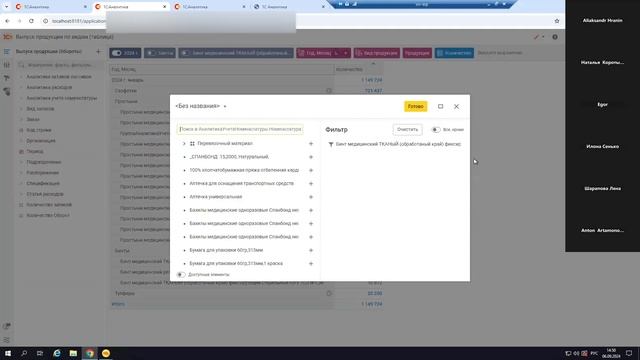Screen dimensions: 640x360
Task: Open dropdown arrow on 'Год, Месяц' chip
Action: (345, 53)
